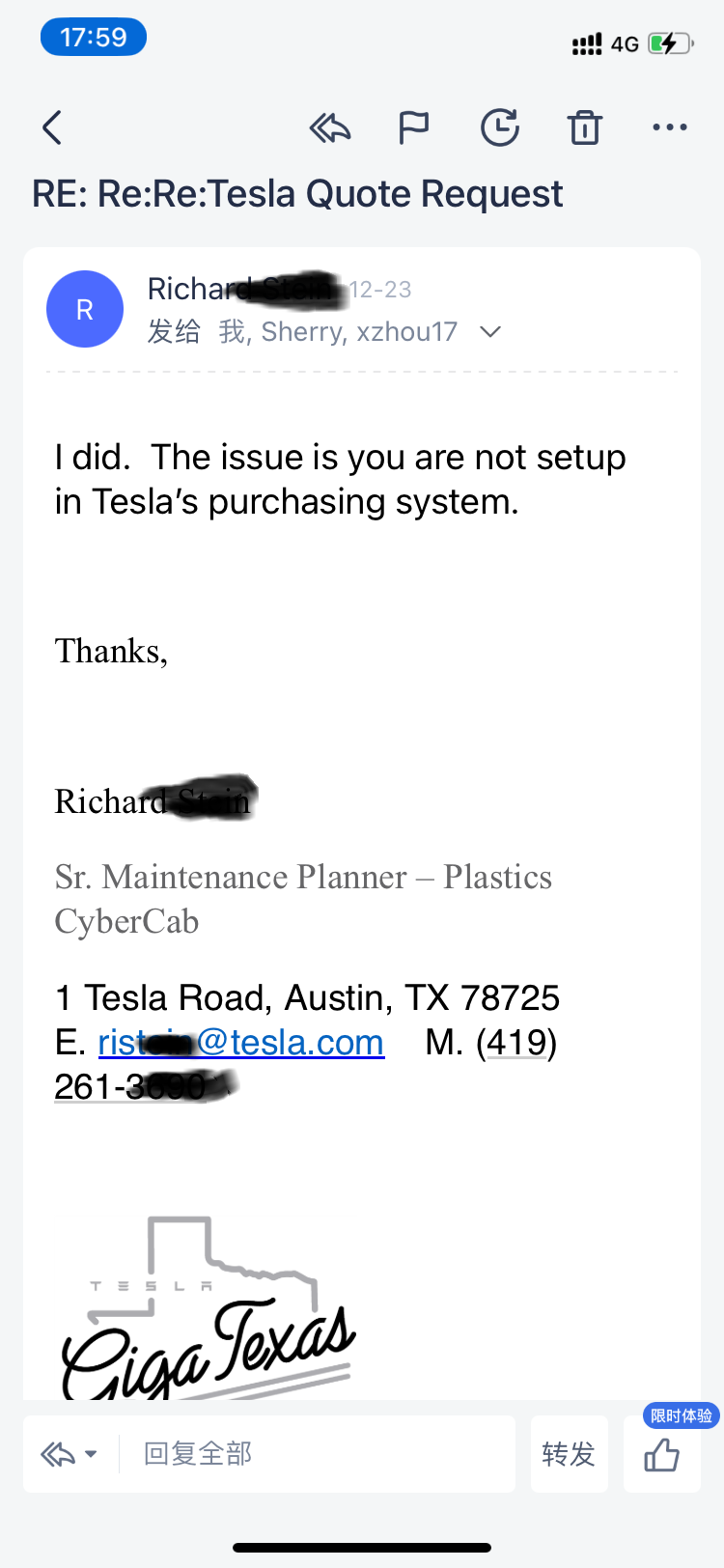The width and height of the screenshot is (724, 1568).
Task: Tap the email subject title
Action: 297,194
